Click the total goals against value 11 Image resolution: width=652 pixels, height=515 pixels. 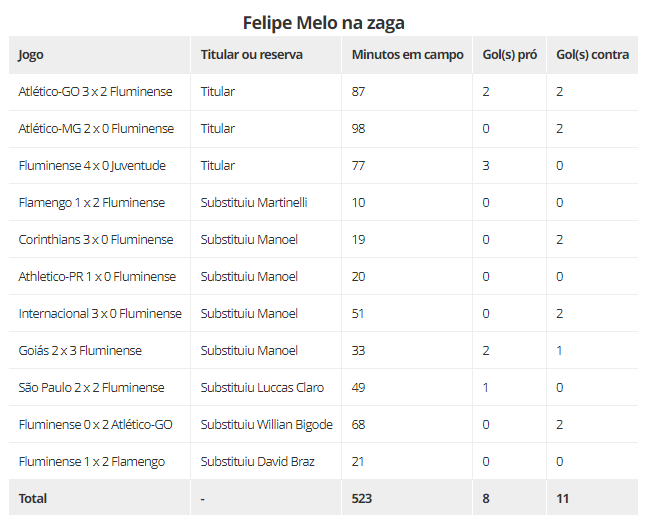pyautogui.click(x=562, y=498)
